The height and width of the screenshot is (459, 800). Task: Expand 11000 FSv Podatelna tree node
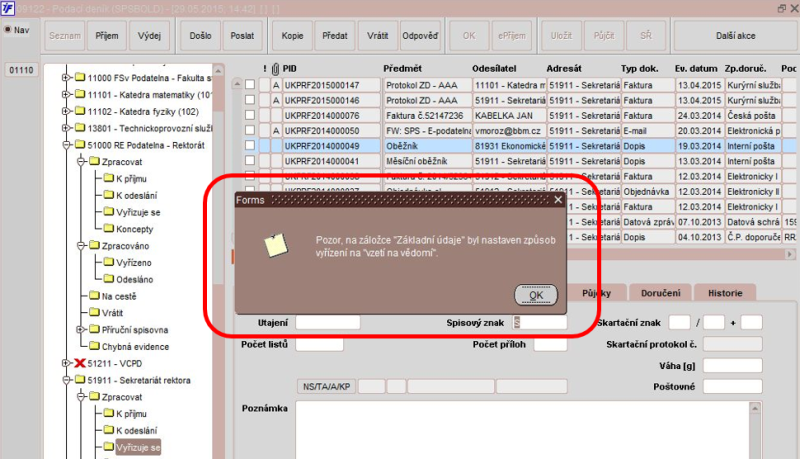[x=66, y=78]
